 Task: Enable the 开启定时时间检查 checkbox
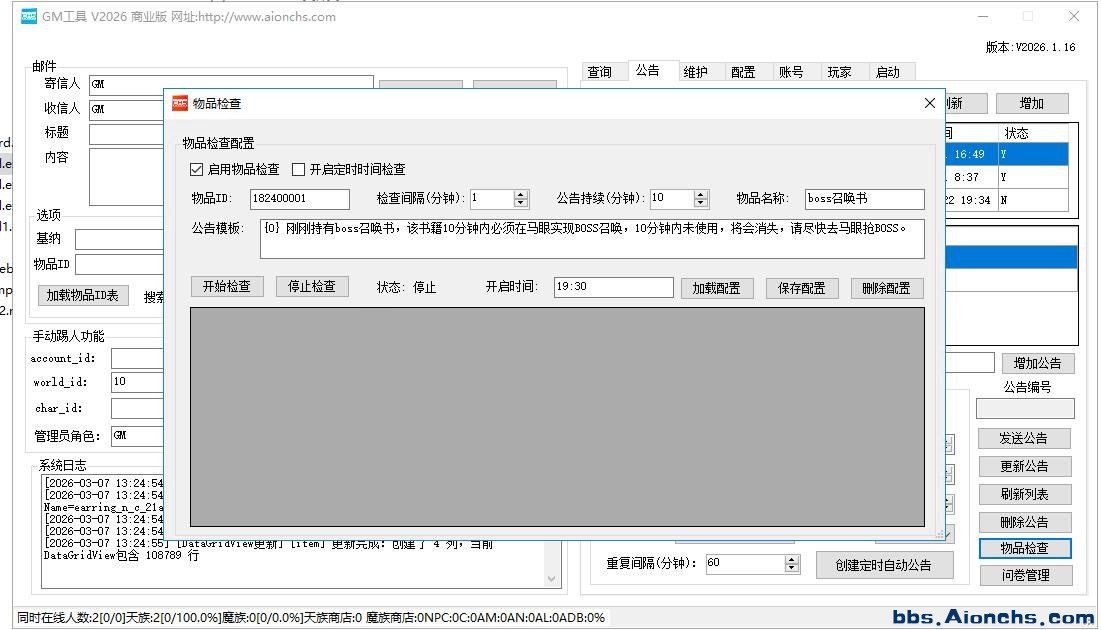298,170
